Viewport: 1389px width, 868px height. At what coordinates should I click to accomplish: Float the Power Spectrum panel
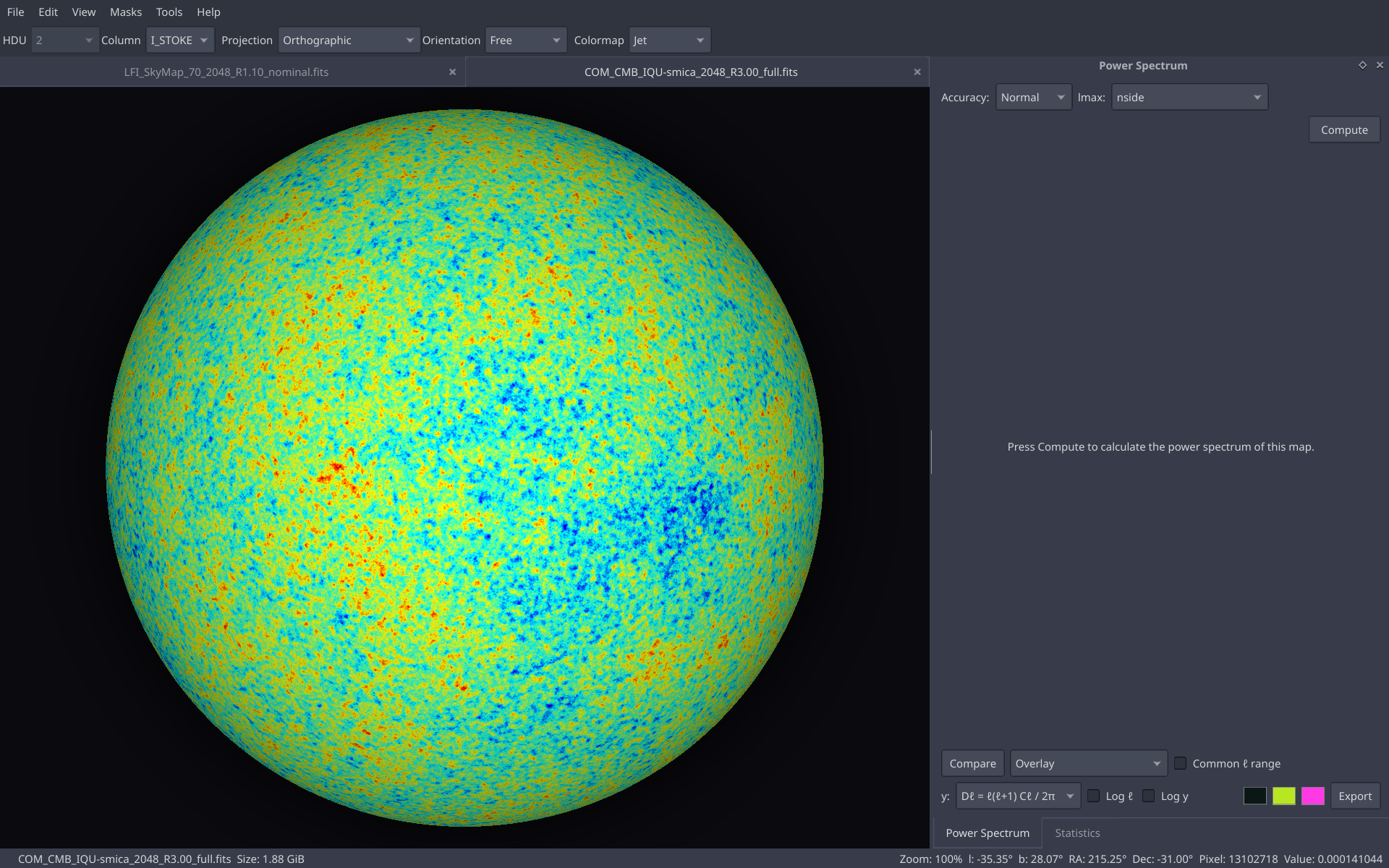(1362, 65)
